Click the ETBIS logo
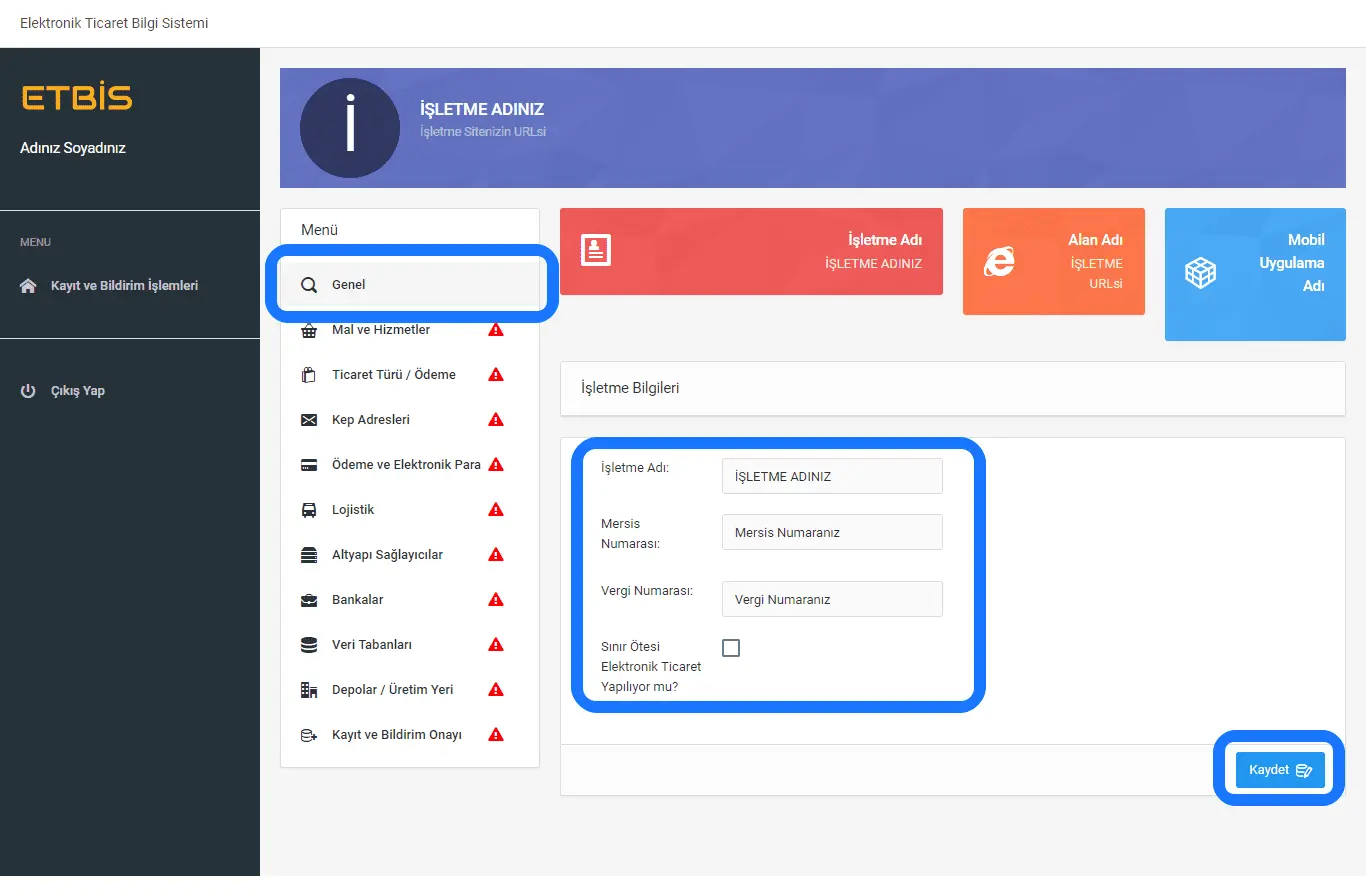This screenshot has width=1366, height=896. point(77,98)
